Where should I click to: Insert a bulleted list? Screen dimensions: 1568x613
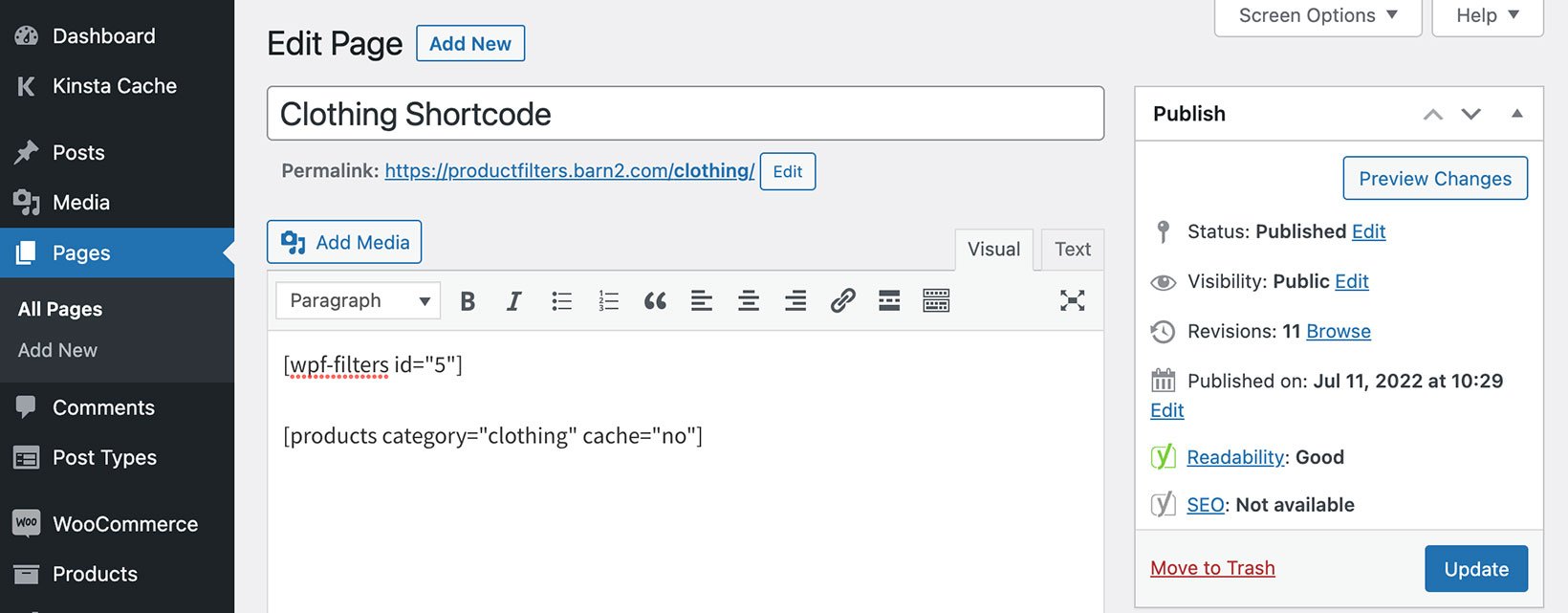pos(561,300)
